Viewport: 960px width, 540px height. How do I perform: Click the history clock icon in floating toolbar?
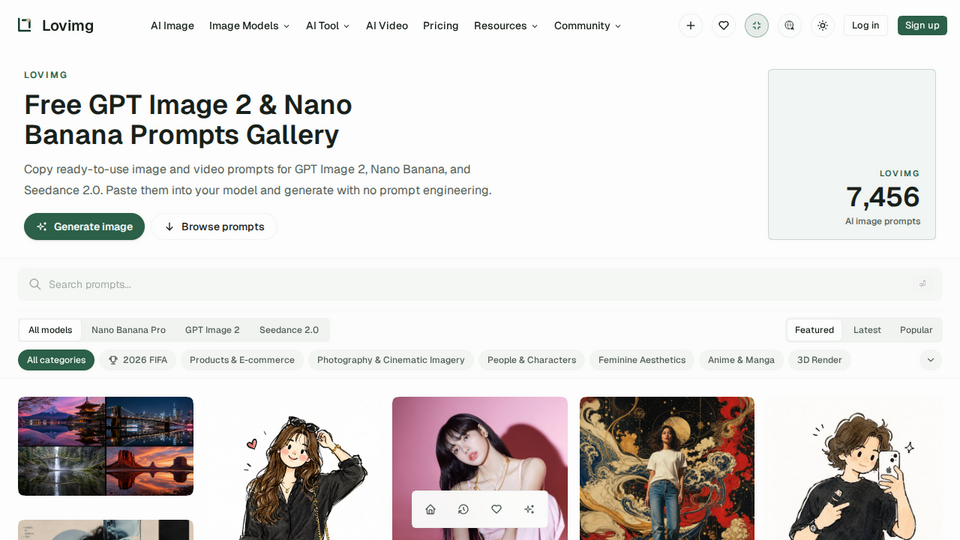click(463, 509)
